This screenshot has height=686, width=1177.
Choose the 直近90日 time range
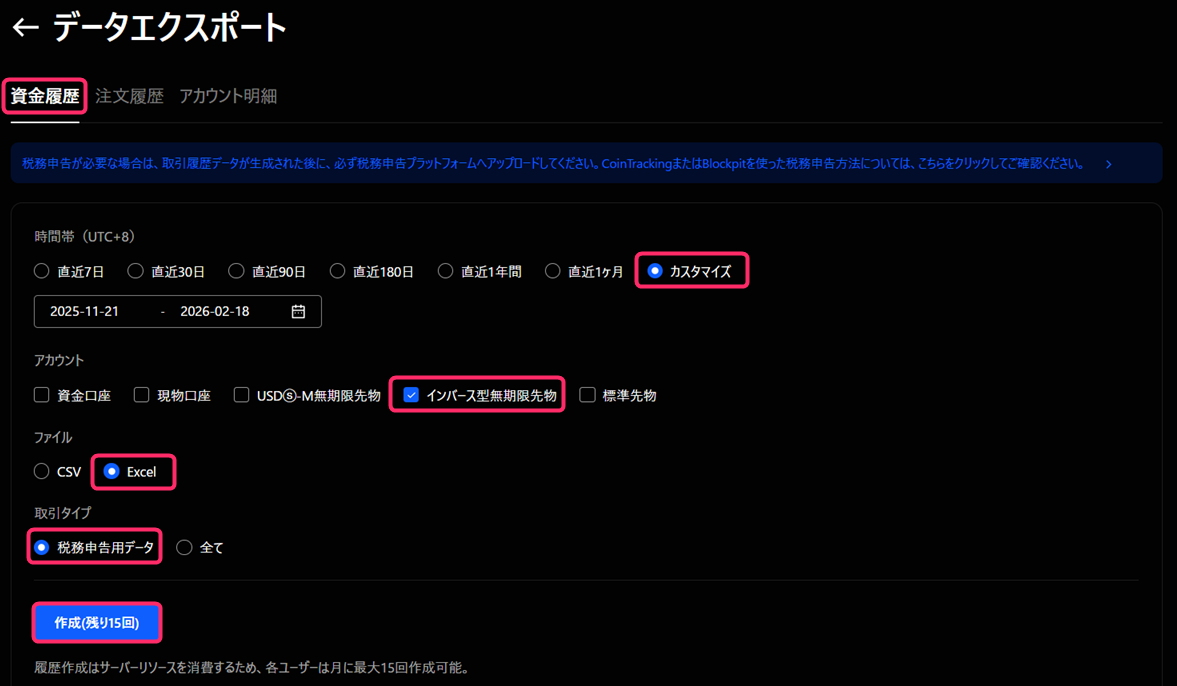(237, 271)
